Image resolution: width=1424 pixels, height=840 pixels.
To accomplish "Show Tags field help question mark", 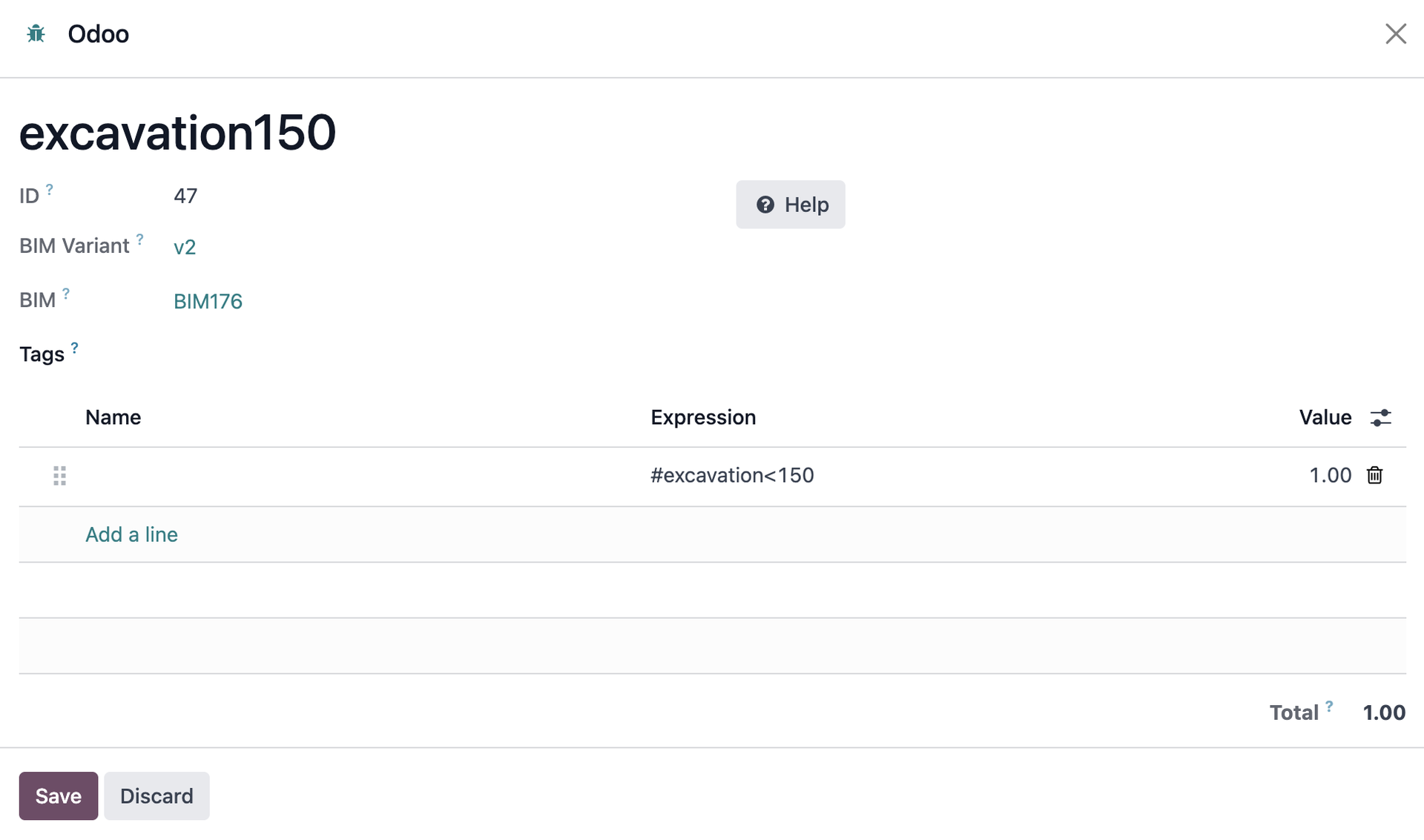I will [x=74, y=347].
